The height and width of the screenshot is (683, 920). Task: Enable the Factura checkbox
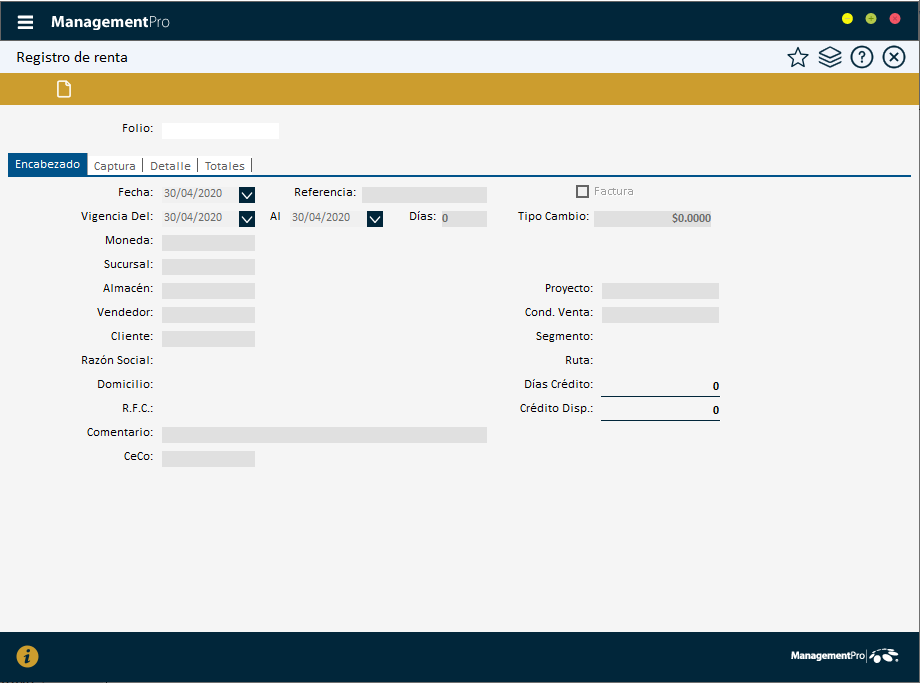[x=582, y=191]
